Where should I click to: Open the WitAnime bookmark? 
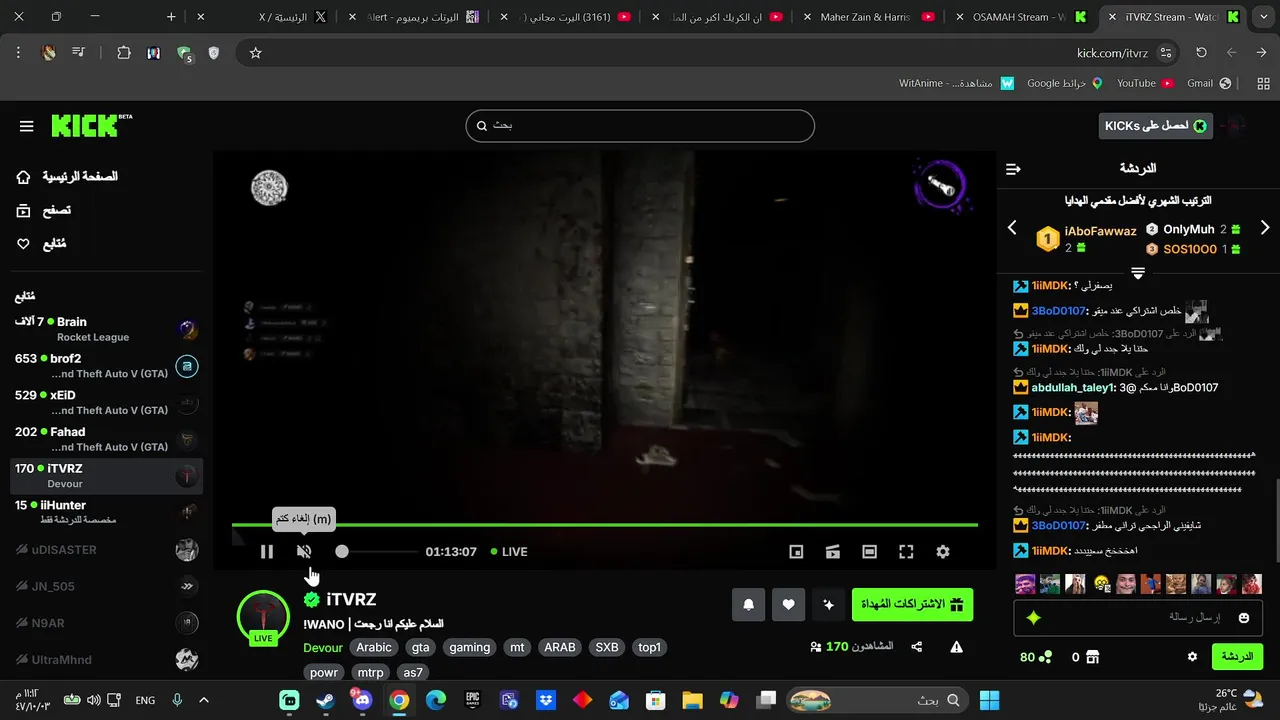pyautogui.click(x=956, y=83)
